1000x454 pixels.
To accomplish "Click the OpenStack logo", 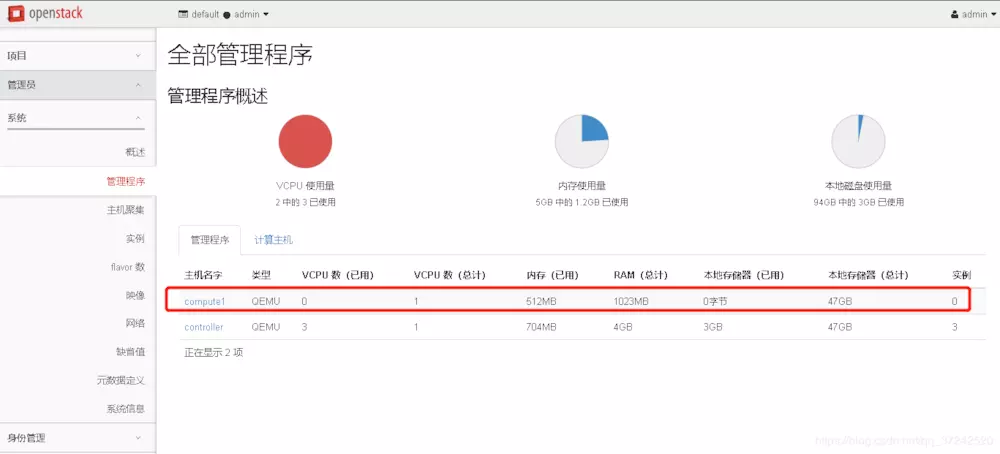I will (46, 13).
